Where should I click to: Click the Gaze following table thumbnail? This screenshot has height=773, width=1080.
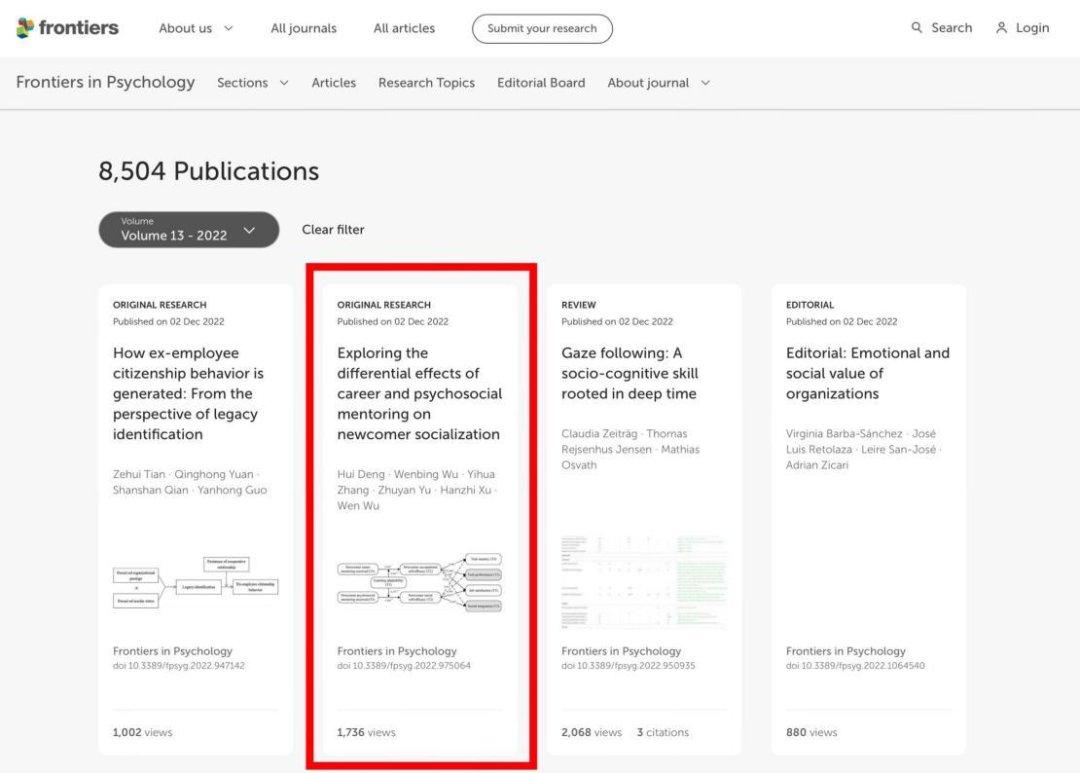click(644, 581)
